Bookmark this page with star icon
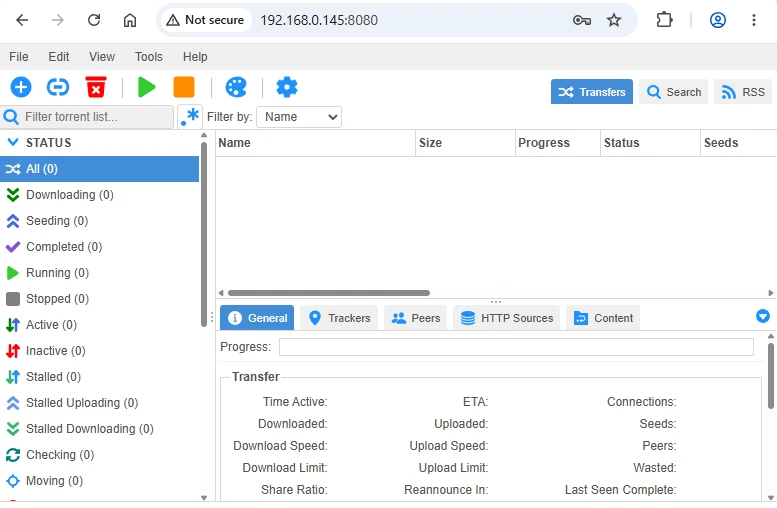 point(614,20)
